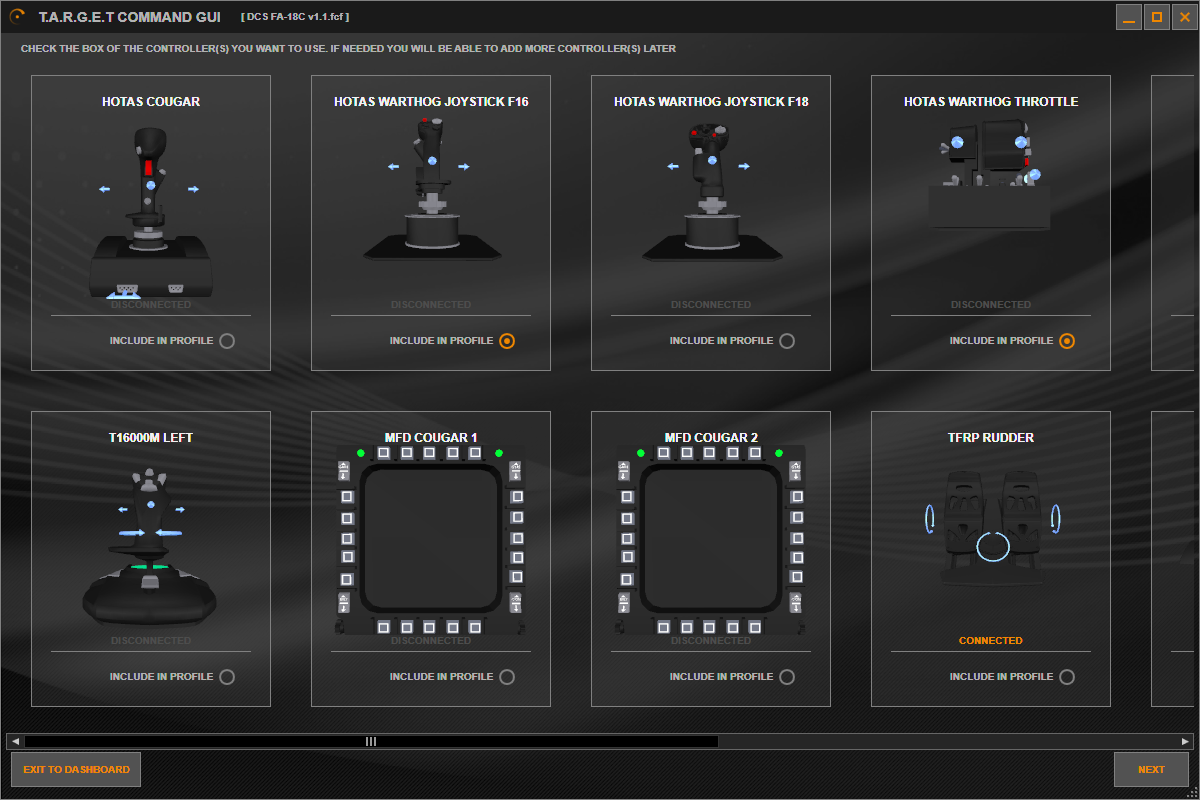Click the HOTAS WARTHOG JOYSTICK F16 title
This screenshot has height=800, width=1200.
[x=431, y=102]
